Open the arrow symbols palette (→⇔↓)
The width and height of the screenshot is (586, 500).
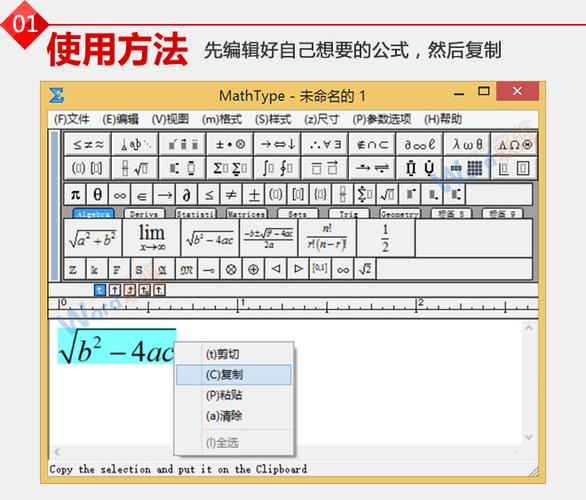point(277,144)
